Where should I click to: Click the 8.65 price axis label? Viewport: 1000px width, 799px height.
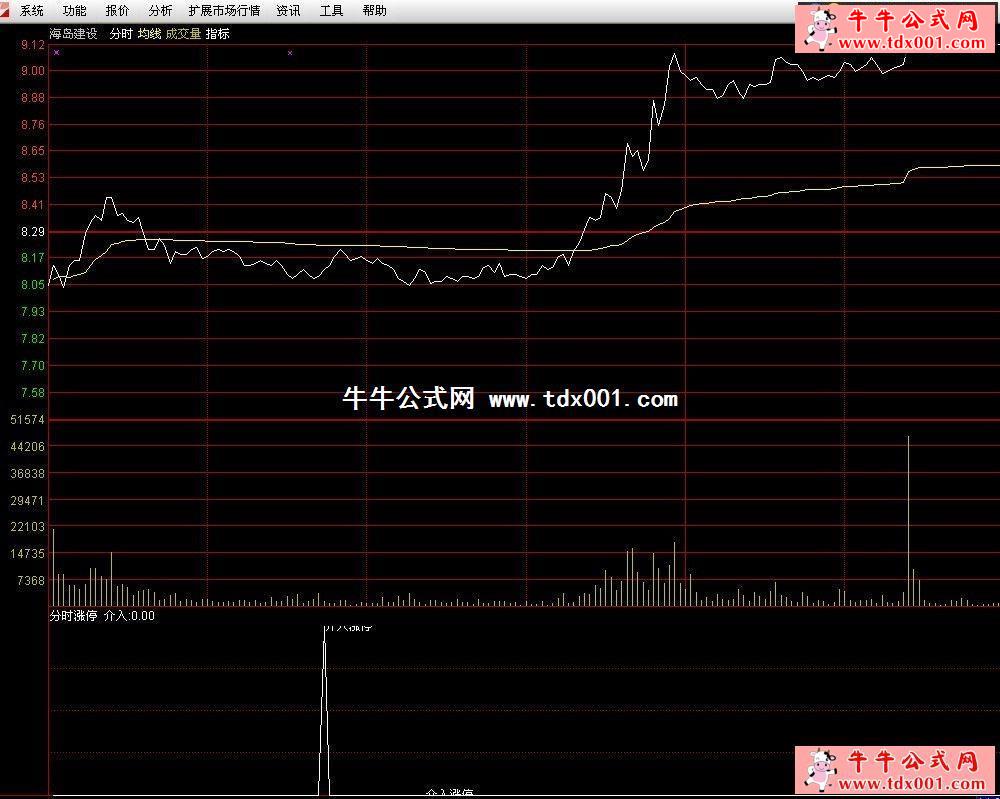(x=33, y=151)
